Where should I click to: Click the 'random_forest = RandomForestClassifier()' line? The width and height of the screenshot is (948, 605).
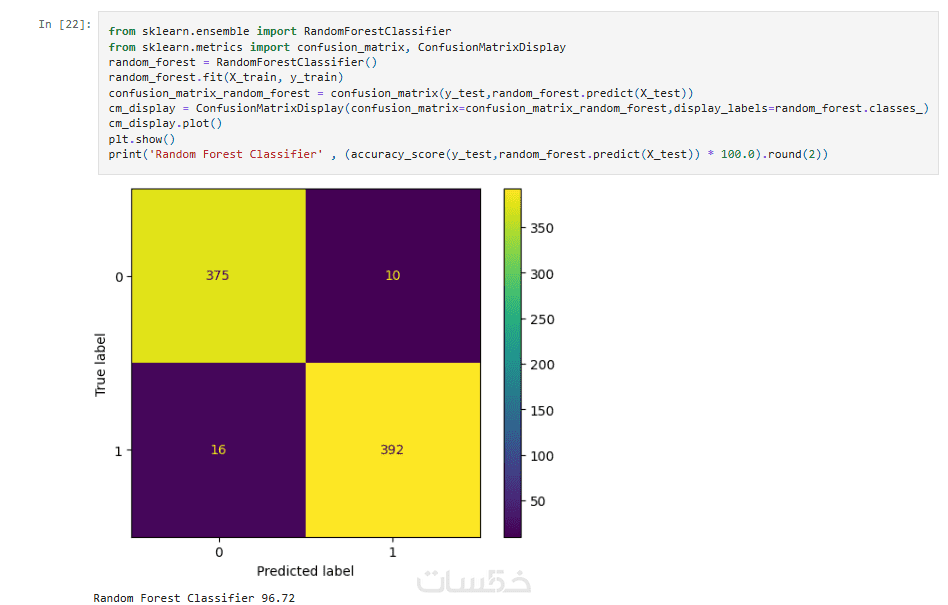tap(243, 62)
